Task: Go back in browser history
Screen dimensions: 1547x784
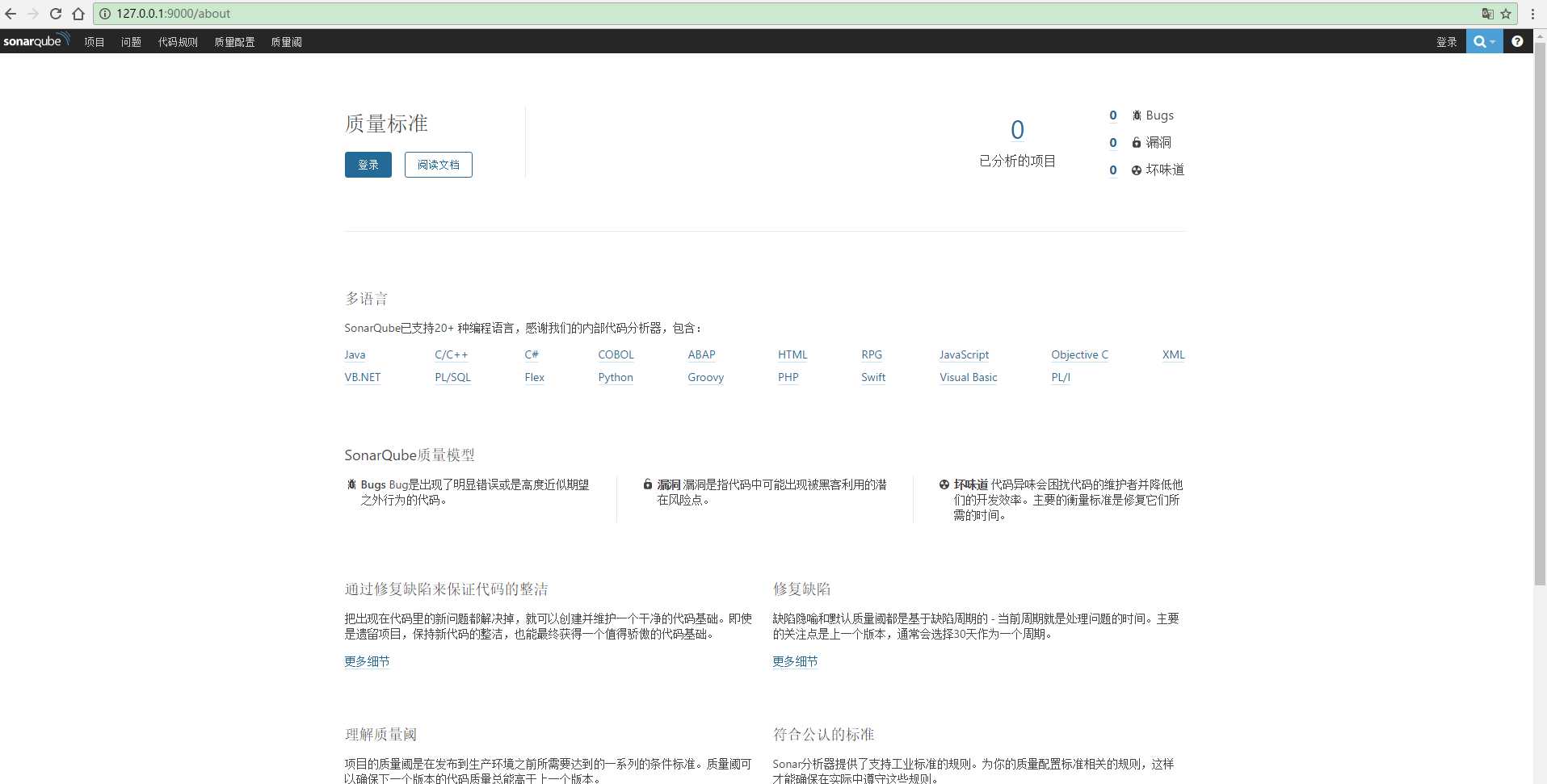Action: click(11, 14)
